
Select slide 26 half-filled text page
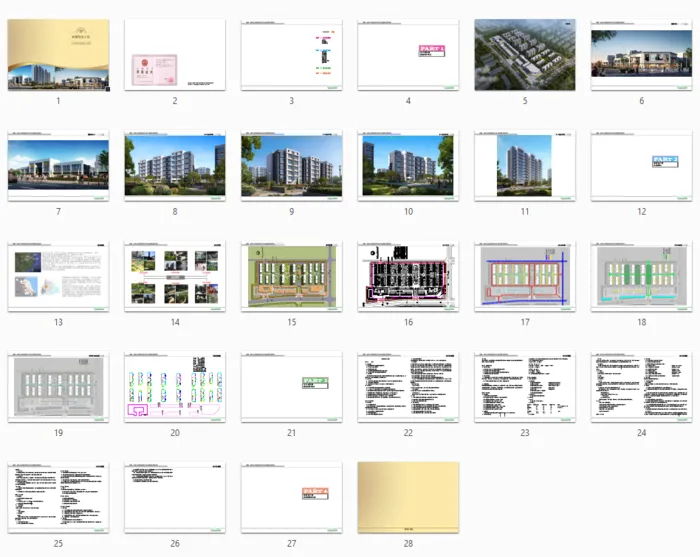[175, 497]
